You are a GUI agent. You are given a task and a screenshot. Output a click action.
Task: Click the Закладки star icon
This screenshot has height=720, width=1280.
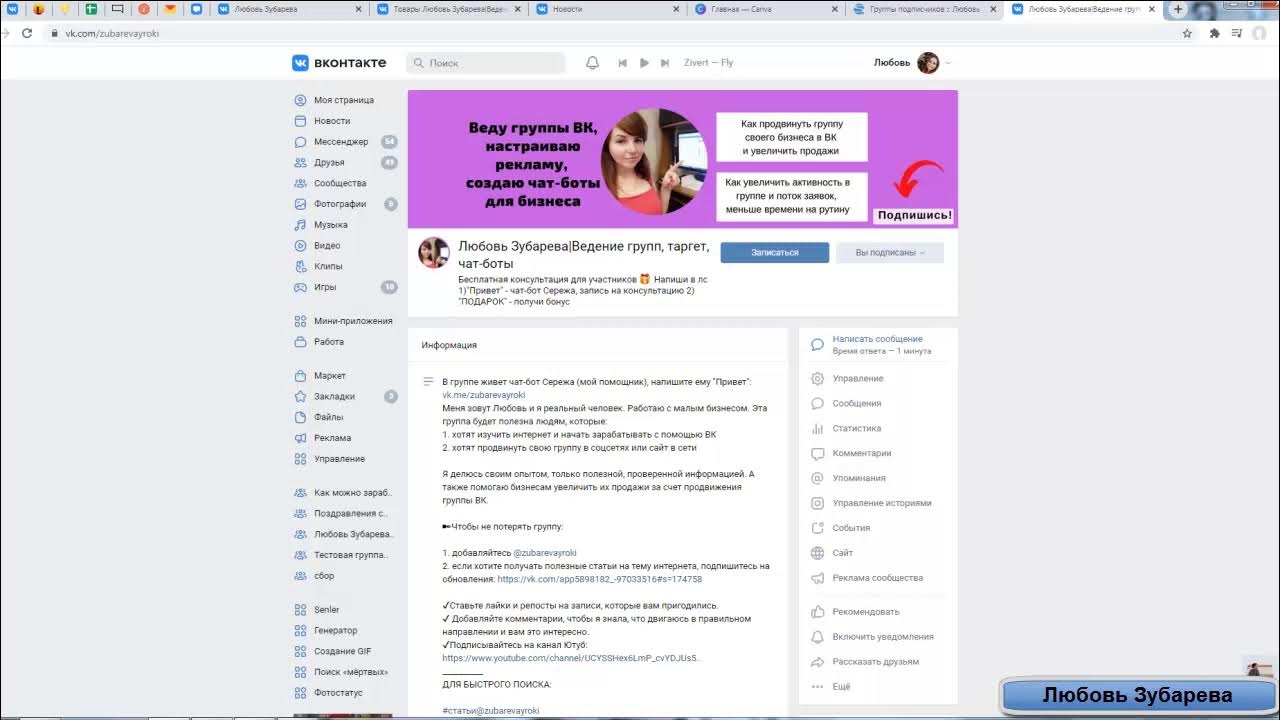pos(300,397)
